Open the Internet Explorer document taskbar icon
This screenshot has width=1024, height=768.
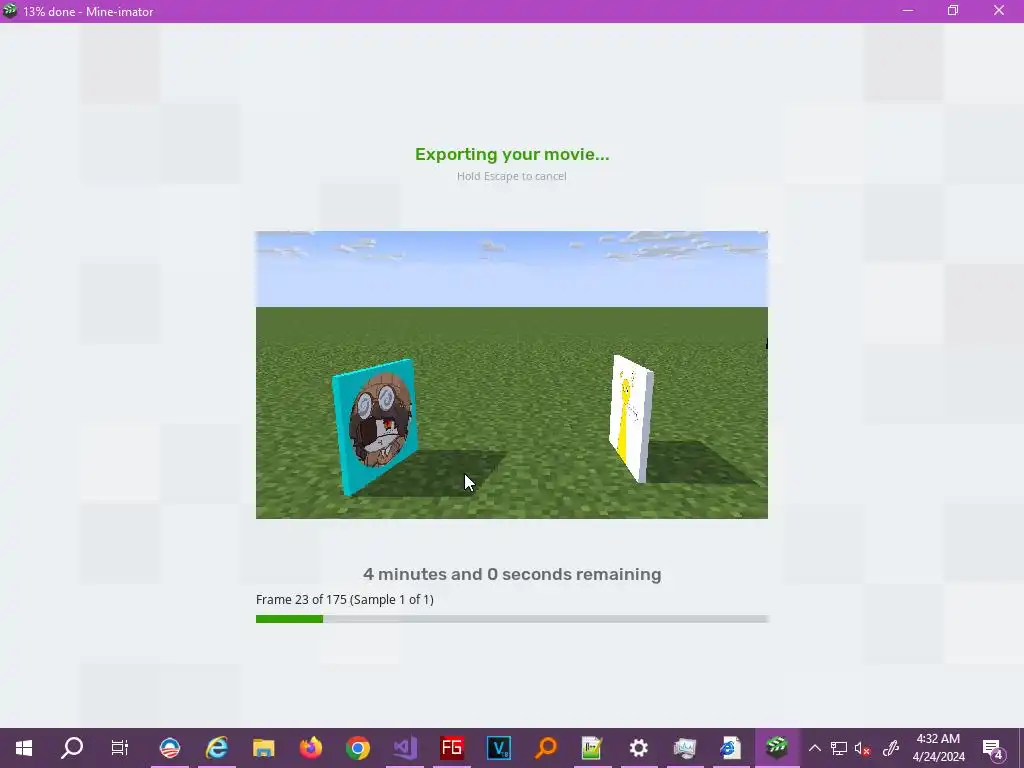[730, 748]
